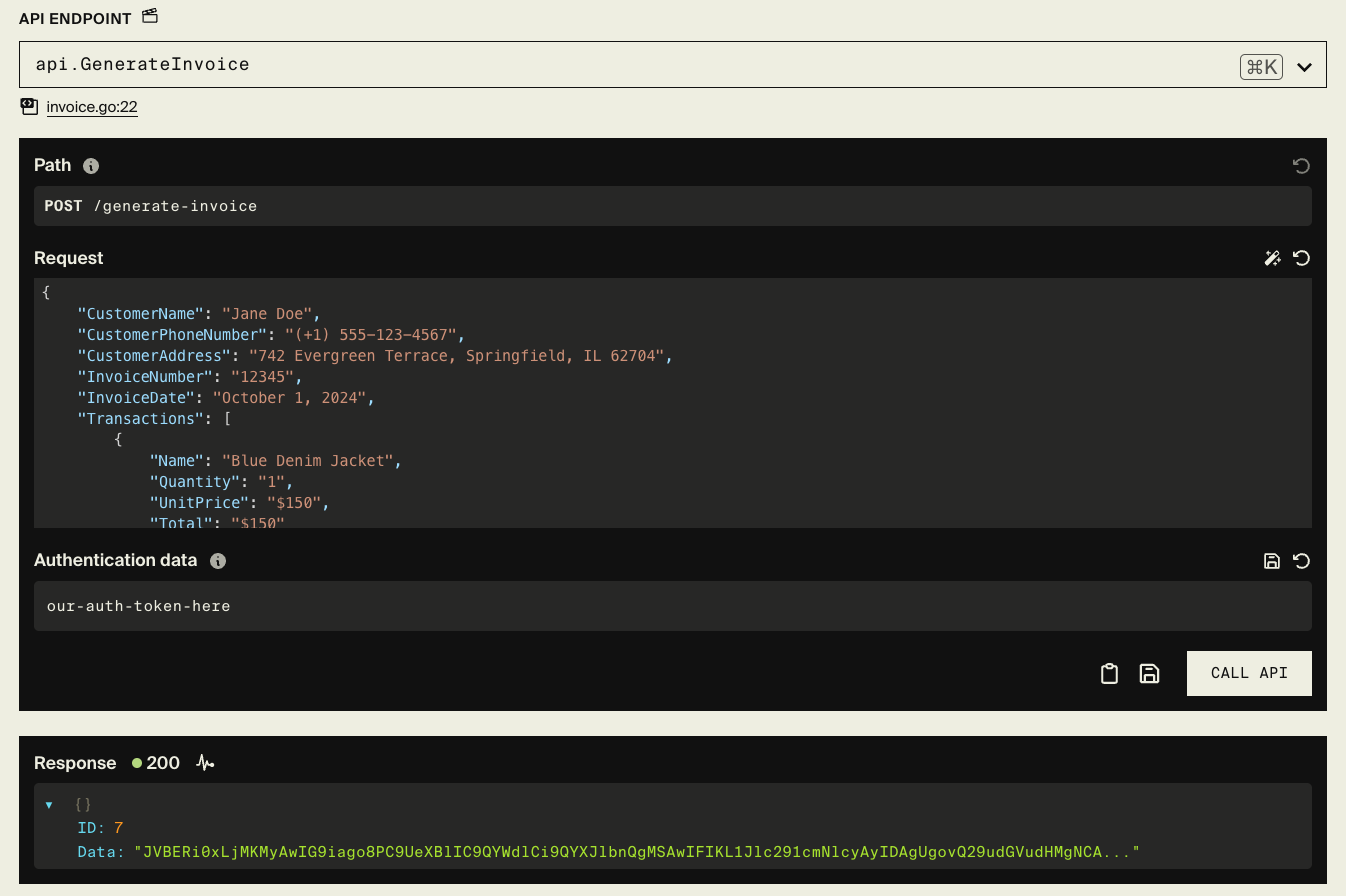Click the clapperboard icon beside API ENDPOINT

coord(150,16)
